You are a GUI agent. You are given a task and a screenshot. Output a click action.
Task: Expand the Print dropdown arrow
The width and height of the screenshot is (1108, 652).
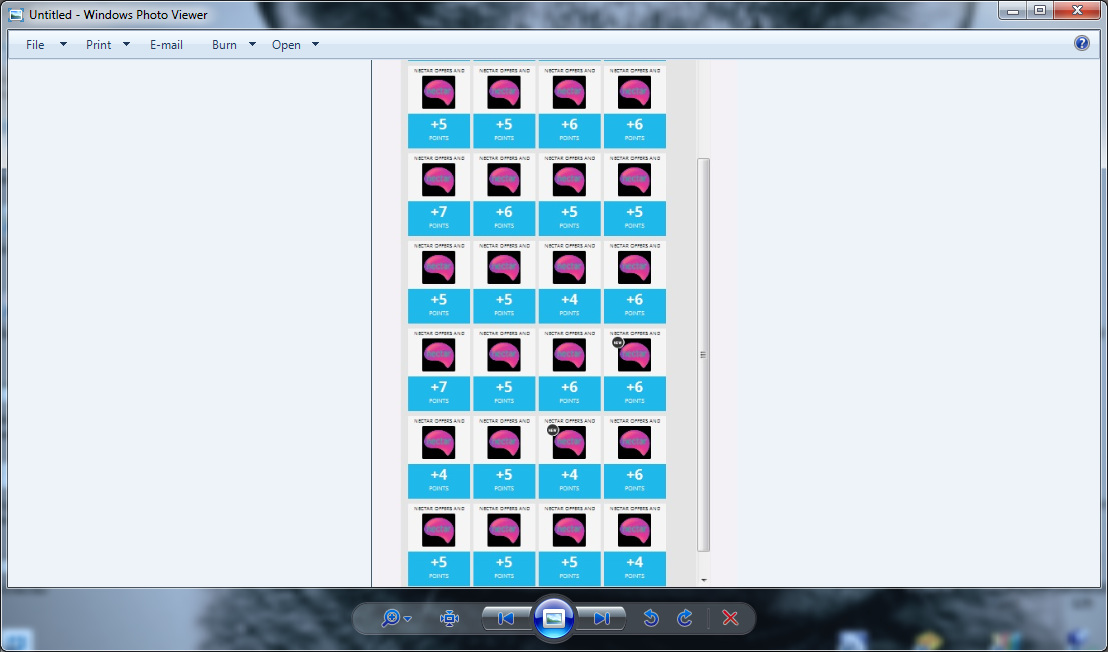pos(126,45)
